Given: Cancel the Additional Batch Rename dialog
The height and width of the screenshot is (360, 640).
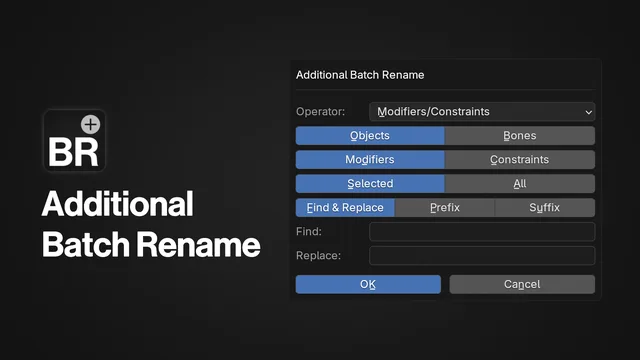Looking at the screenshot, I should click(522, 284).
